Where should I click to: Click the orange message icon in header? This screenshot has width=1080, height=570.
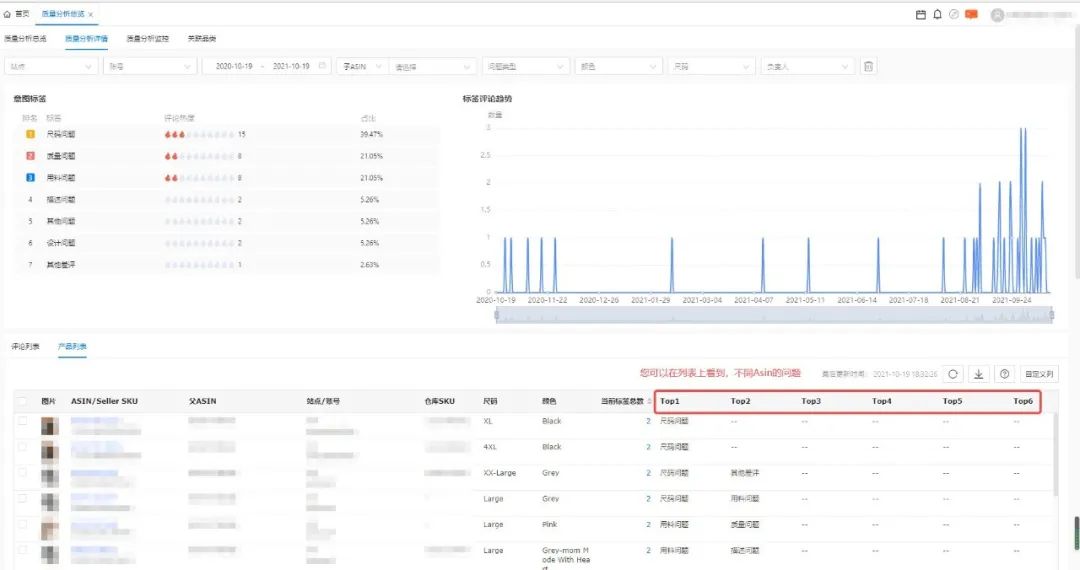click(x=970, y=15)
